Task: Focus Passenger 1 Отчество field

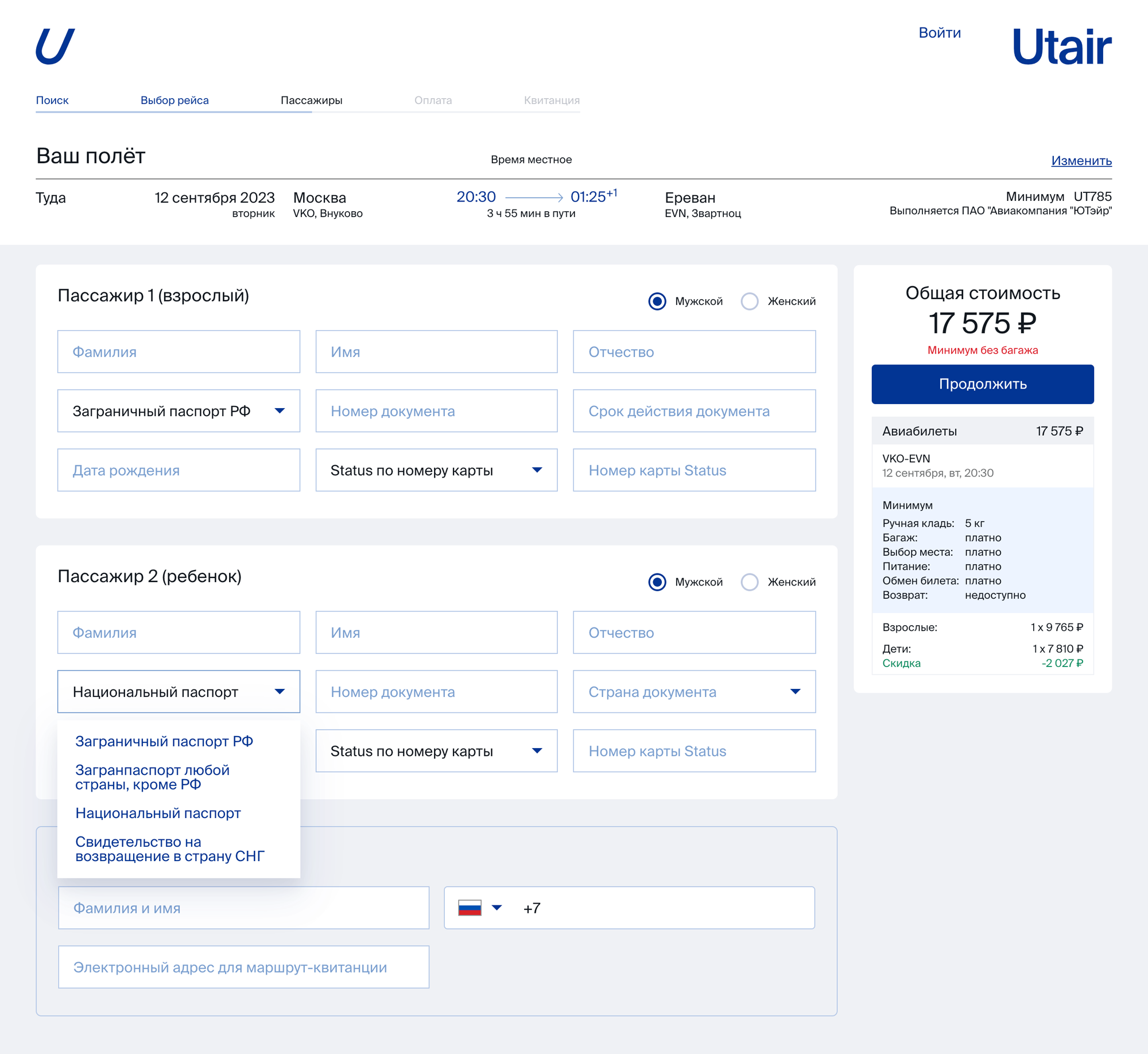Action: [695, 352]
